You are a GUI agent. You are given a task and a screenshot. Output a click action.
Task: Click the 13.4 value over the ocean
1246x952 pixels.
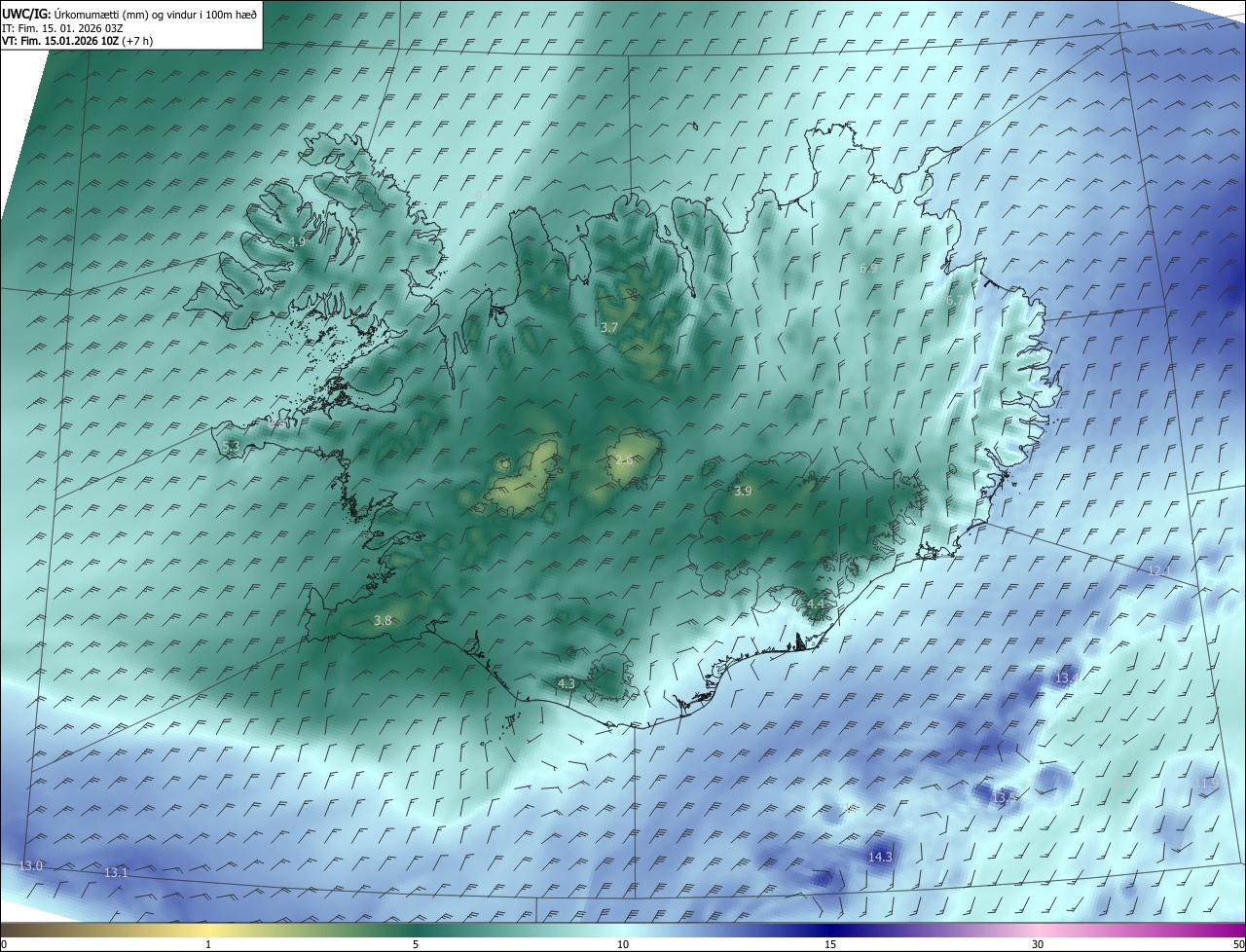click(1068, 677)
